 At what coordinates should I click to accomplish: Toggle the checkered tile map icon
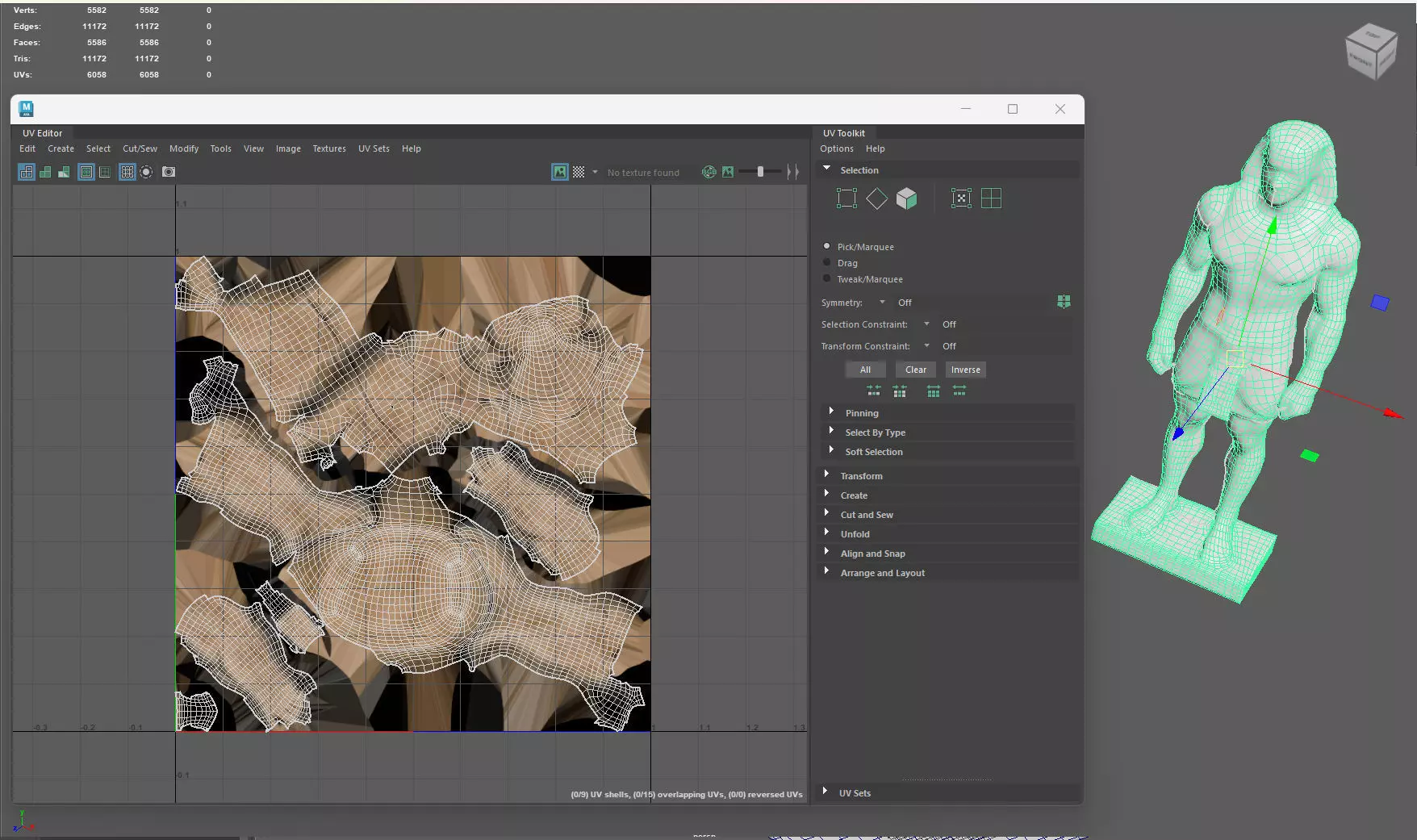coord(579,172)
